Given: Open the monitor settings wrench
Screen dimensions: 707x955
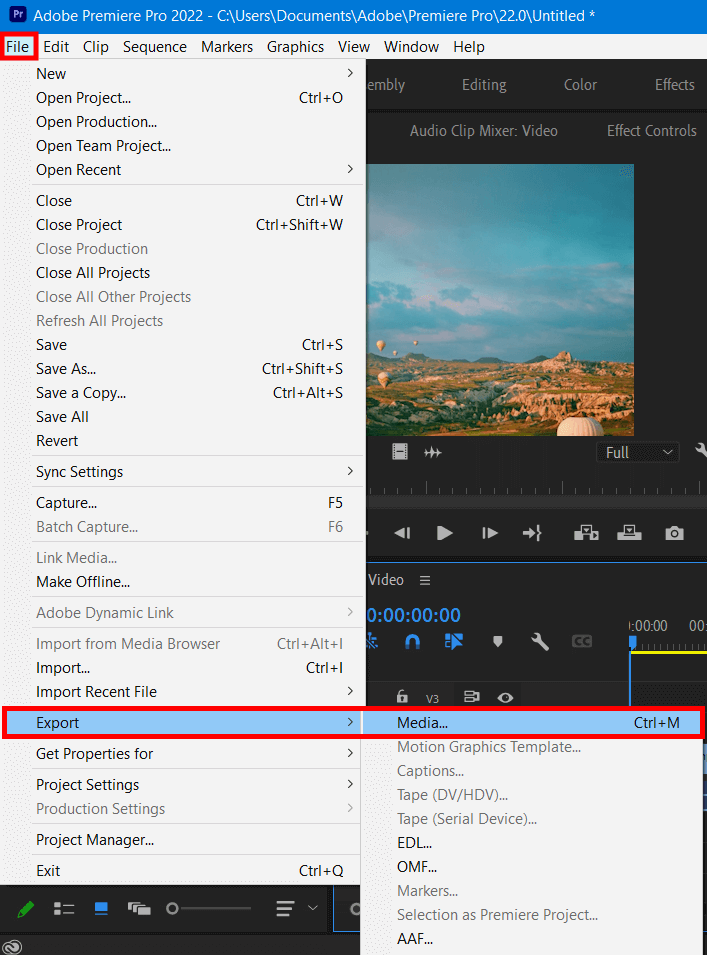Looking at the screenshot, I should (x=701, y=451).
